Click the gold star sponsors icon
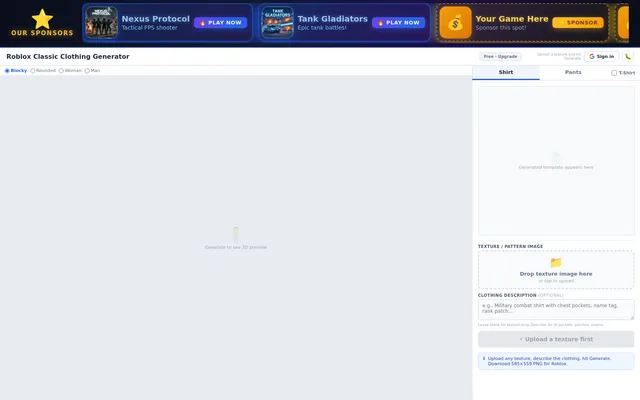 42,19
